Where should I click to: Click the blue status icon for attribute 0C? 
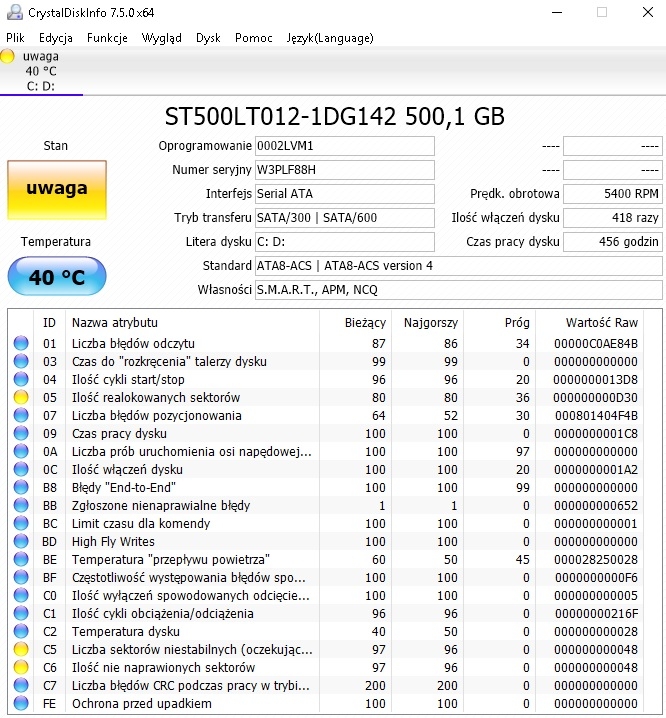[21, 469]
